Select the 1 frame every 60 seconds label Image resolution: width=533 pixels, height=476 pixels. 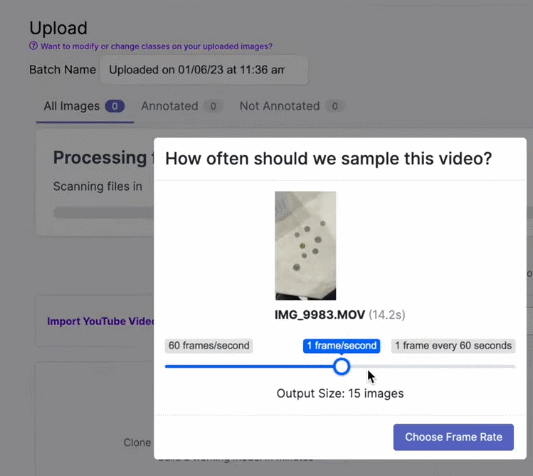coord(453,346)
